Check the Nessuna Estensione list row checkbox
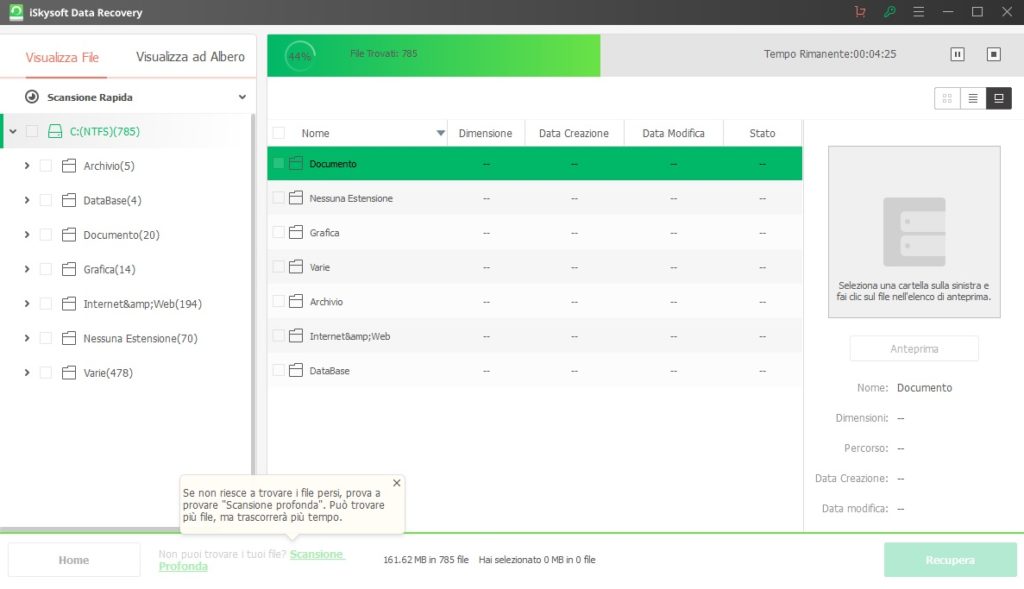This screenshot has width=1024, height=589. [x=279, y=198]
